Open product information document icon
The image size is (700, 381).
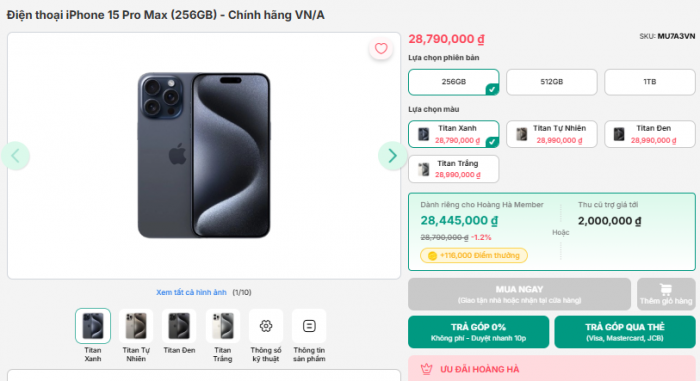[x=309, y=326]
